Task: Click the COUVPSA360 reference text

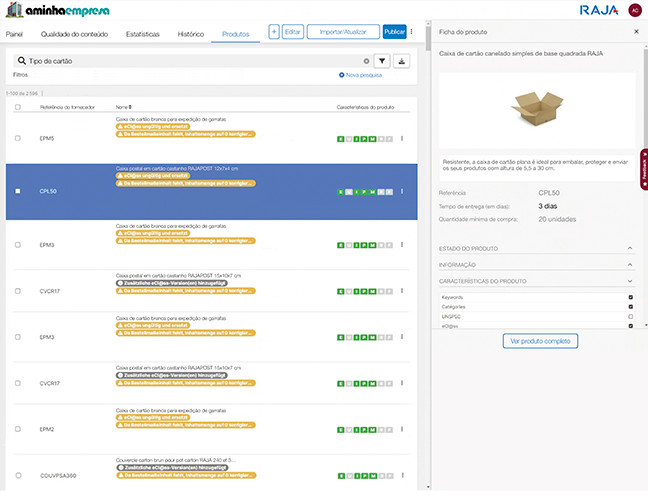Action: [58, 476]
